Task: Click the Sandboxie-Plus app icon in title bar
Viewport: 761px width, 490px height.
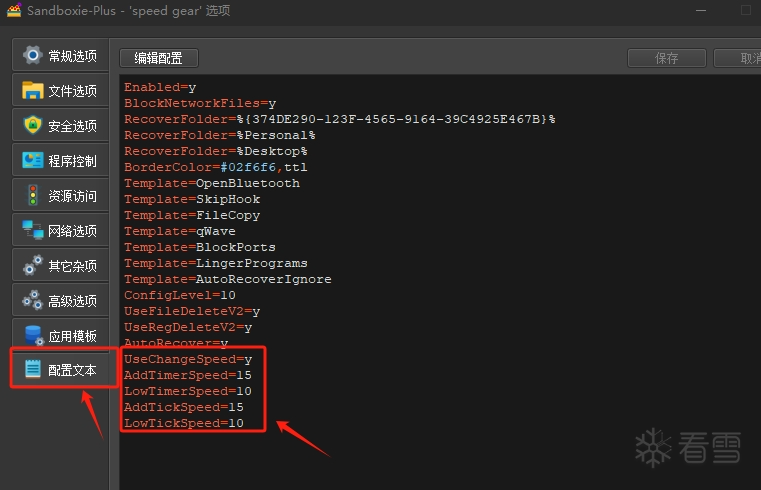Action: click(14, 10)
